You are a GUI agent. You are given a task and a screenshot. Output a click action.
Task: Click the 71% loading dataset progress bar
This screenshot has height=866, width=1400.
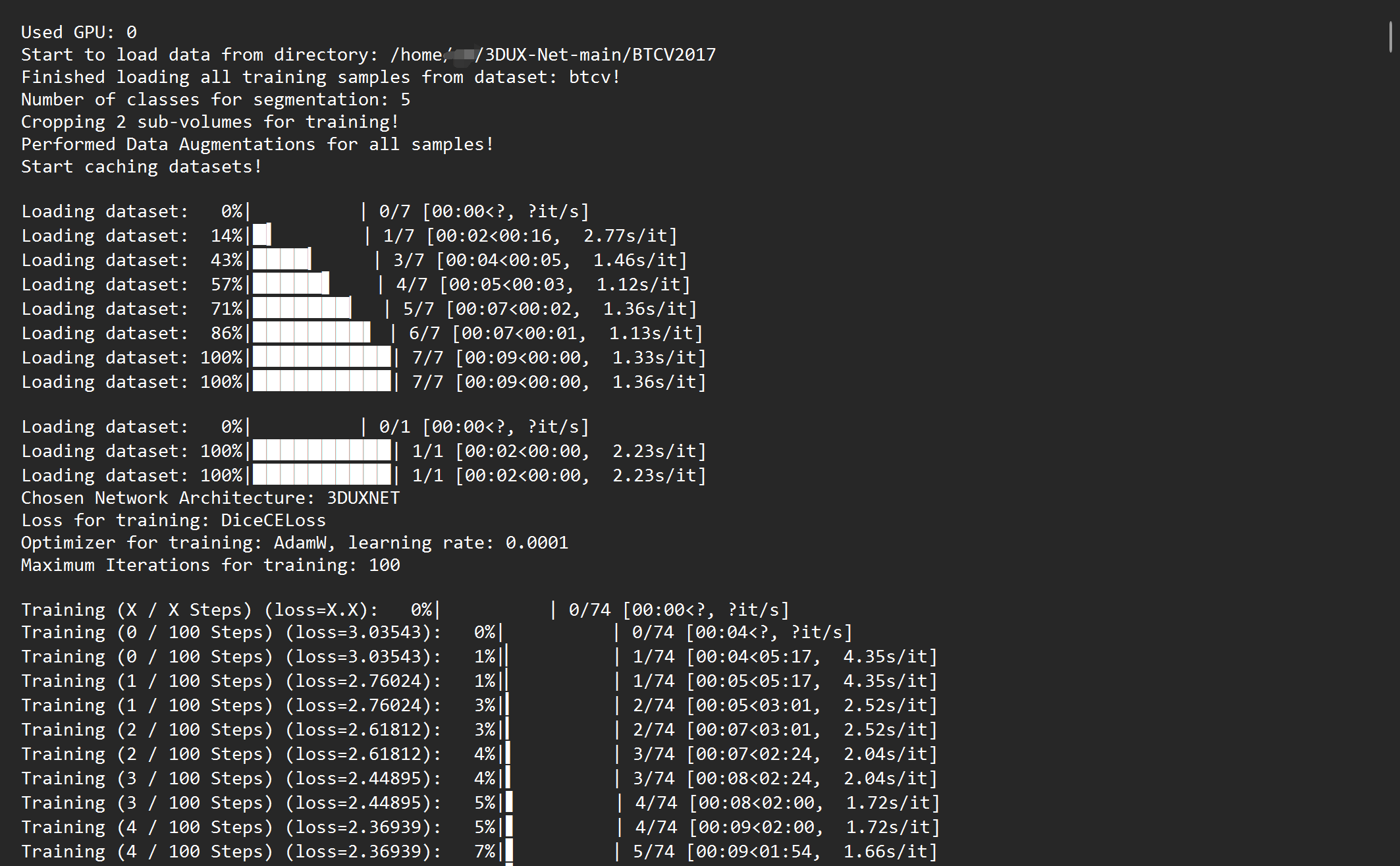coord(315,308)
